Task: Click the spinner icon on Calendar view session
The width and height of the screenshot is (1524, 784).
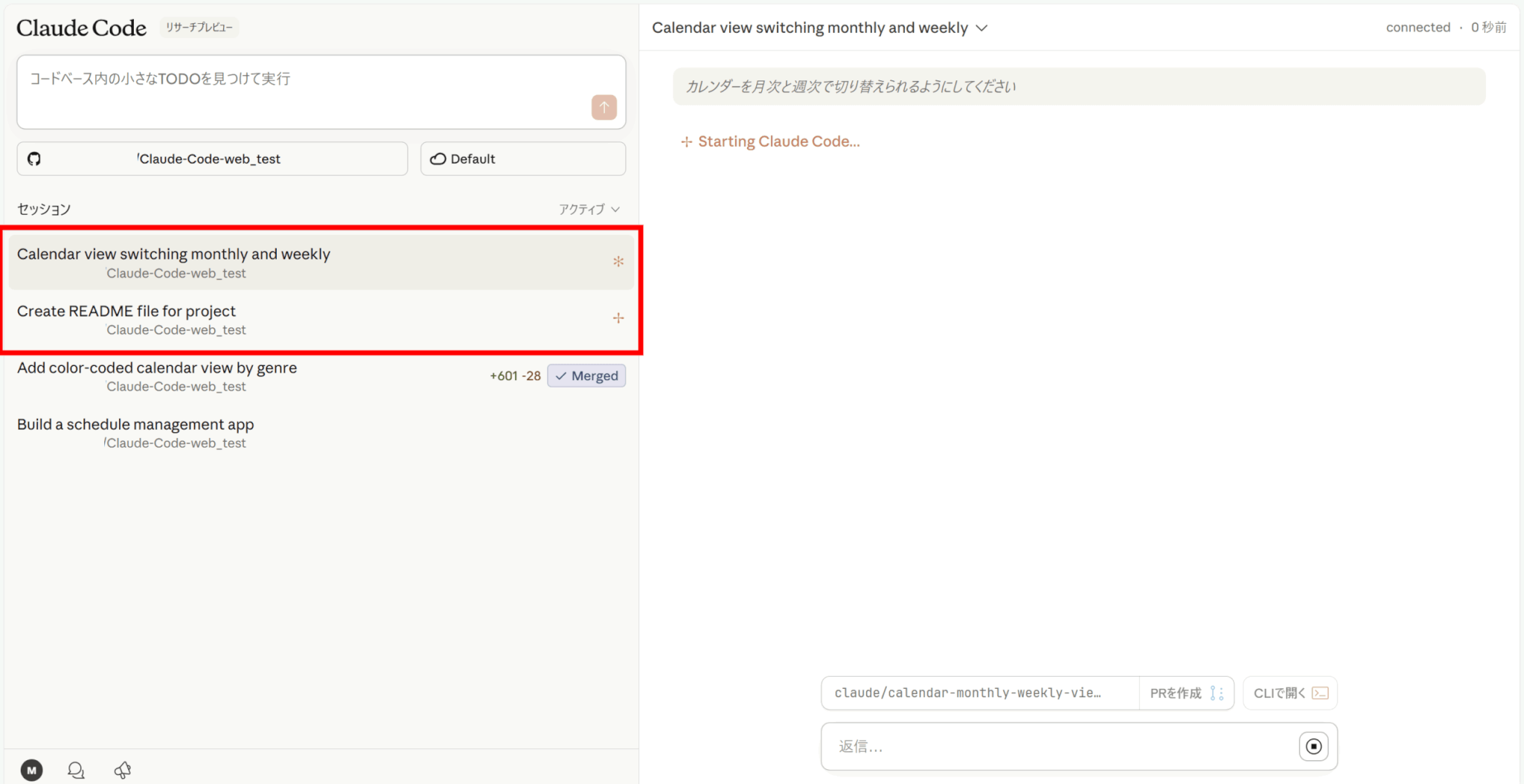Action: pos(618,262)
